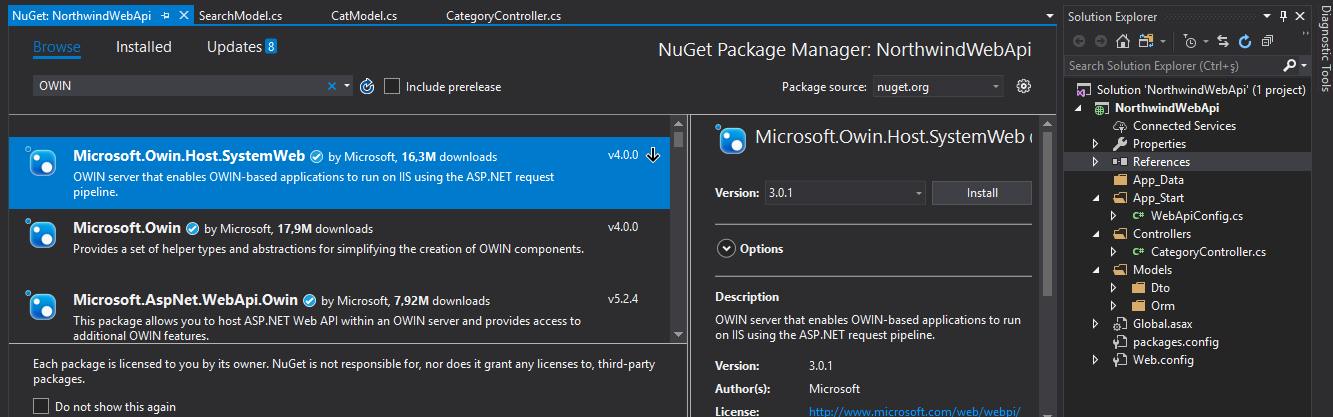Expand the References node in Solution Explorer
Image resolution: width=1333 pixels, height=417 pixels.
coord(1096,162)
